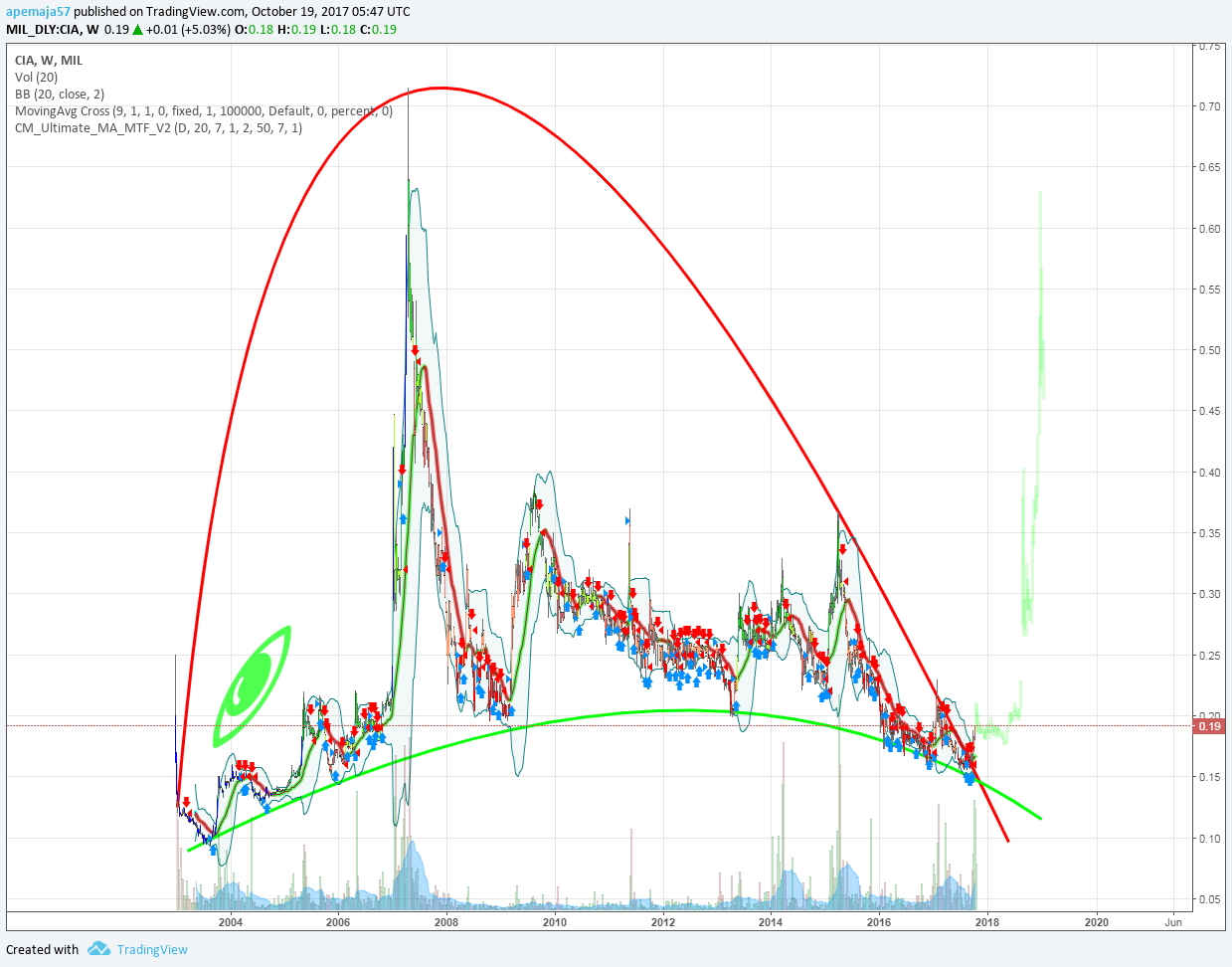Select the 'CIA, W, MIL' chart title

49,60
